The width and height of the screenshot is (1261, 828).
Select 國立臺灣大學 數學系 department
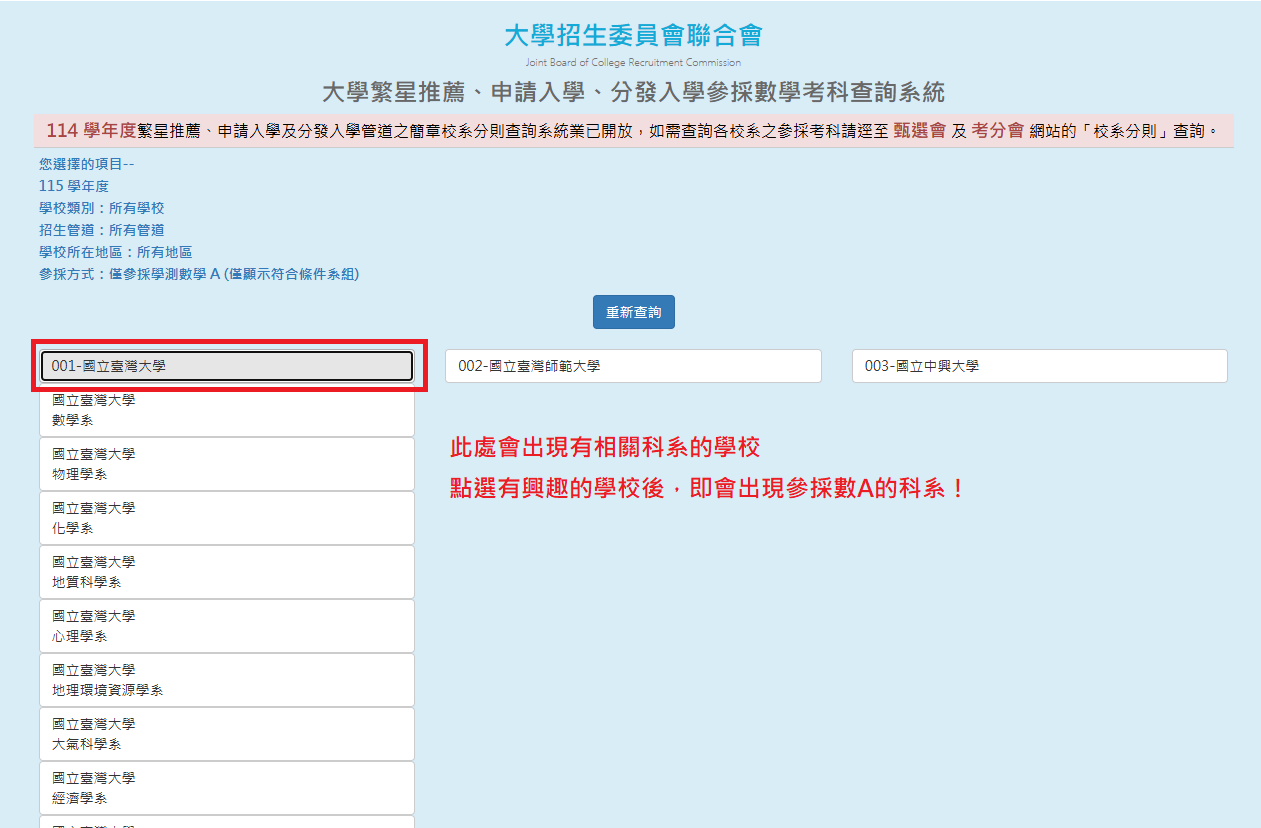point(226,410)
